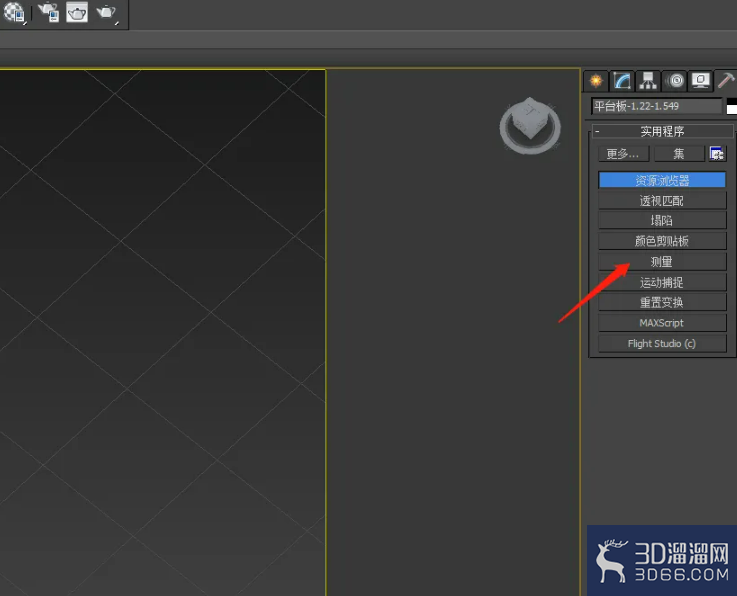Image resolution: width=737 pixels, height=596 pixels.
Task: Open the 运动捕捉 utility
Action: click(x=662, y=282)
